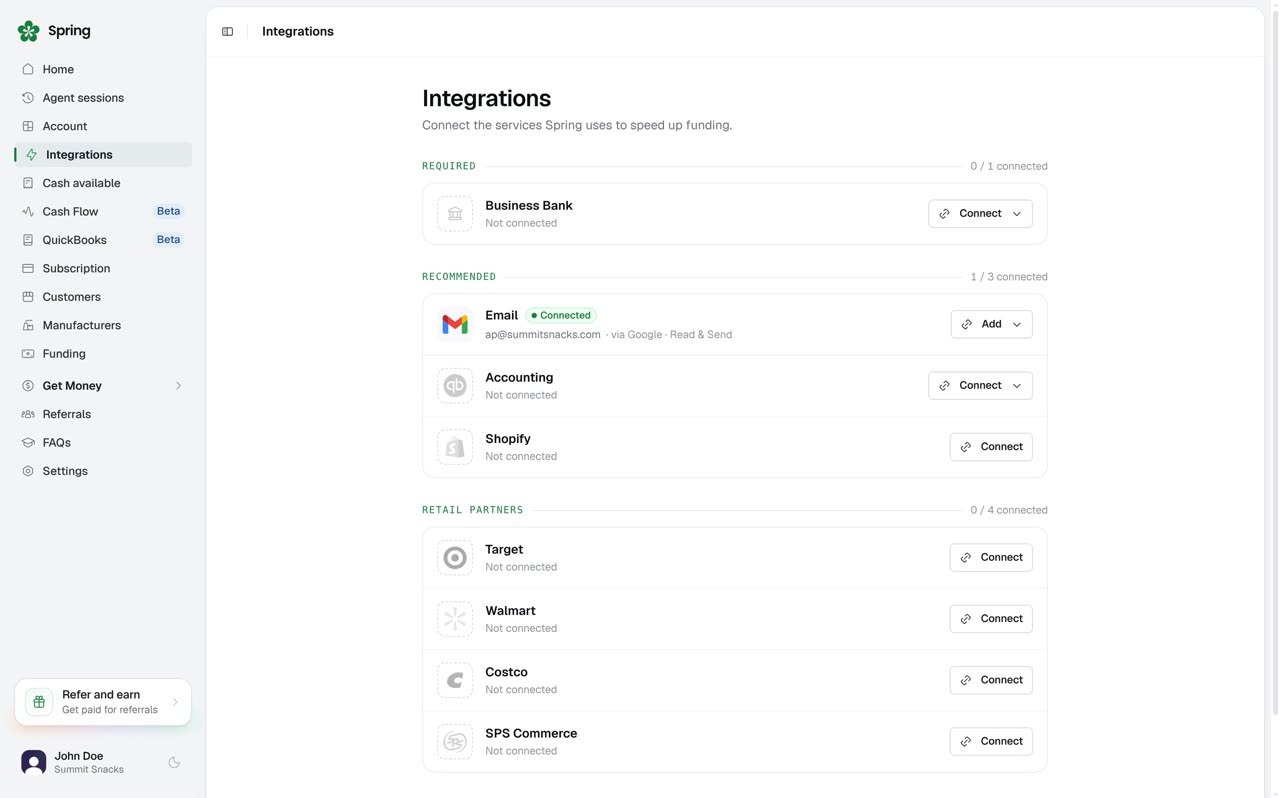The width and height of the screenshot is (1280, 798).
Task: Connect the SPS Commerce integration
Action: [x=991, y=742]
